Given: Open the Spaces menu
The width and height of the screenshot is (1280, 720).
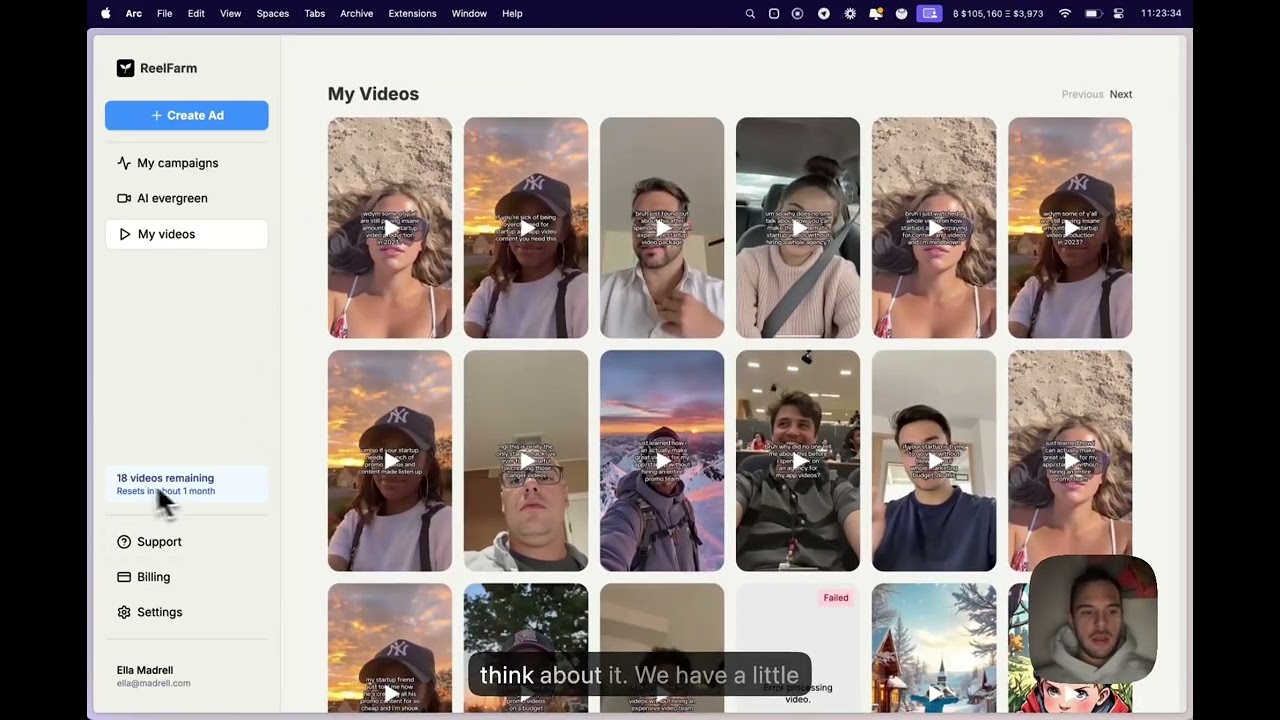Looking at the screenshot, I should point(273,13).
